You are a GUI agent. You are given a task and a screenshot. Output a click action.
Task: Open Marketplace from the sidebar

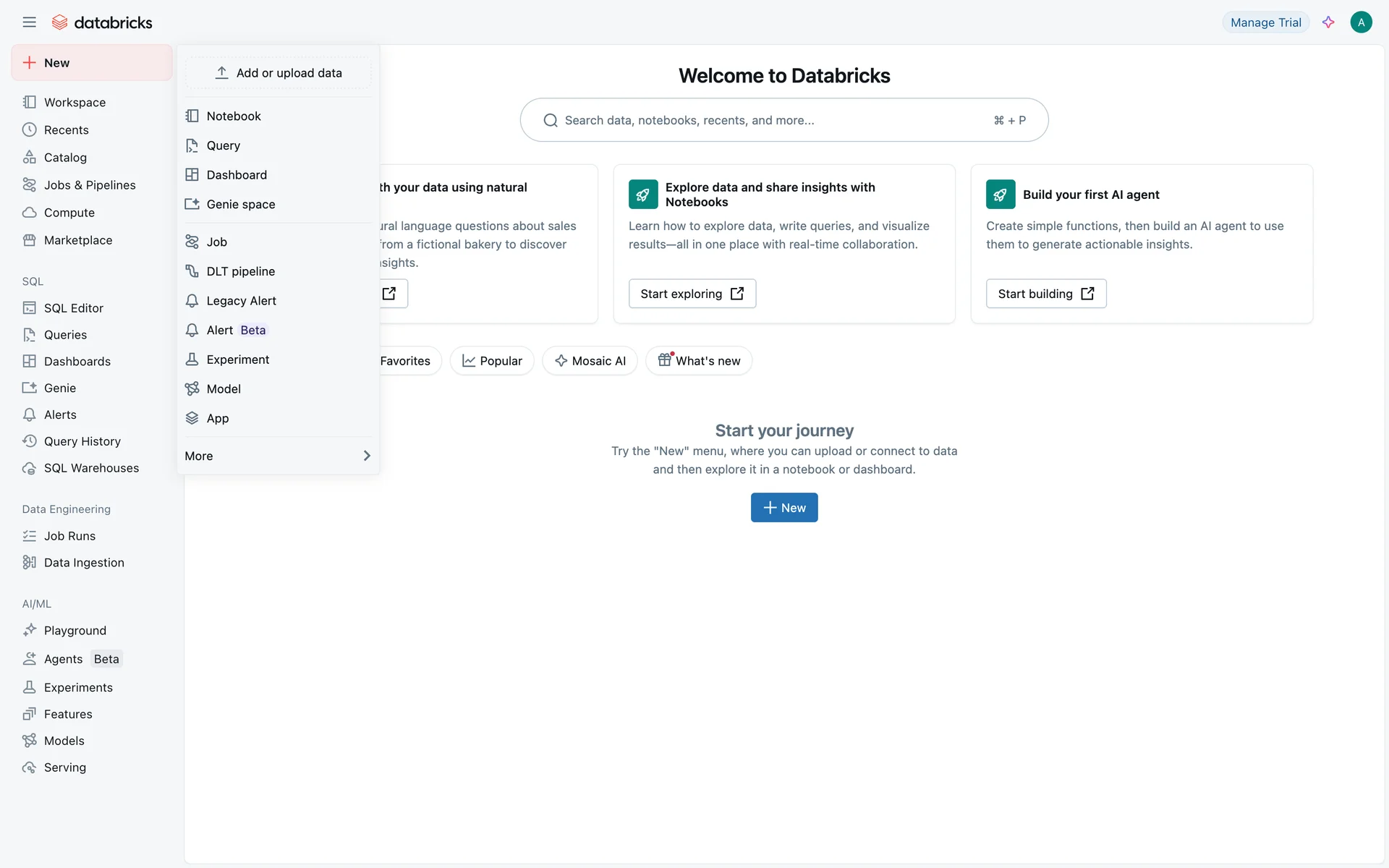(x=77, y=240)
